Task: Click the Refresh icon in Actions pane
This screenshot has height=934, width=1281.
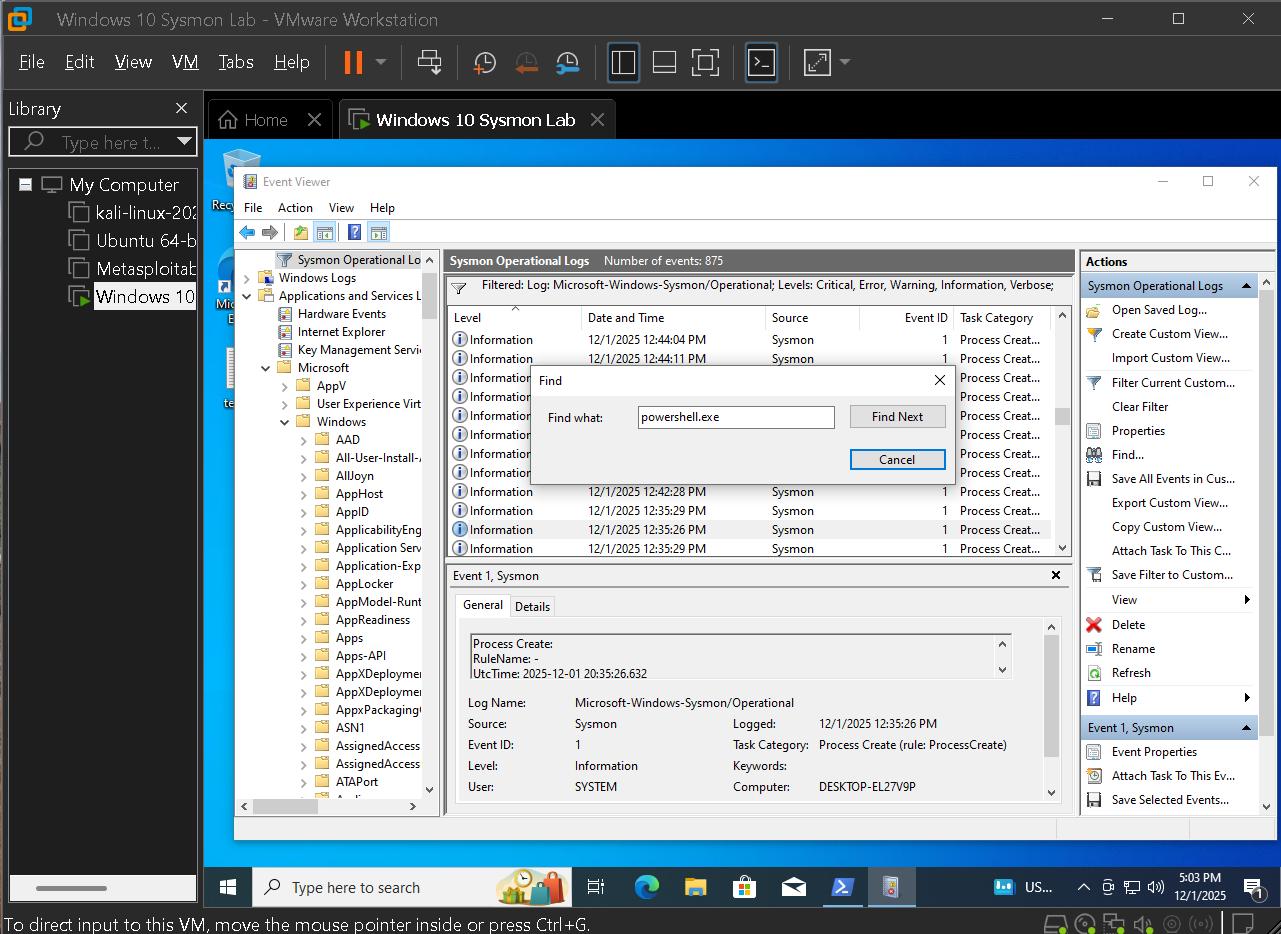Action: point(1096,672)
